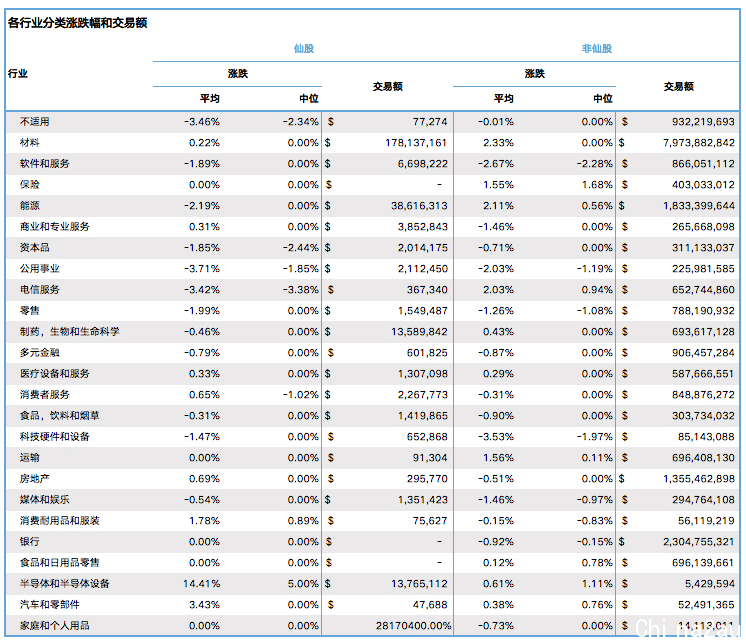Image resolution: width=746 pixels, height=641 pixels.
Task: Select the 食品和日用品零售 row label
Action: coord(59,562)
